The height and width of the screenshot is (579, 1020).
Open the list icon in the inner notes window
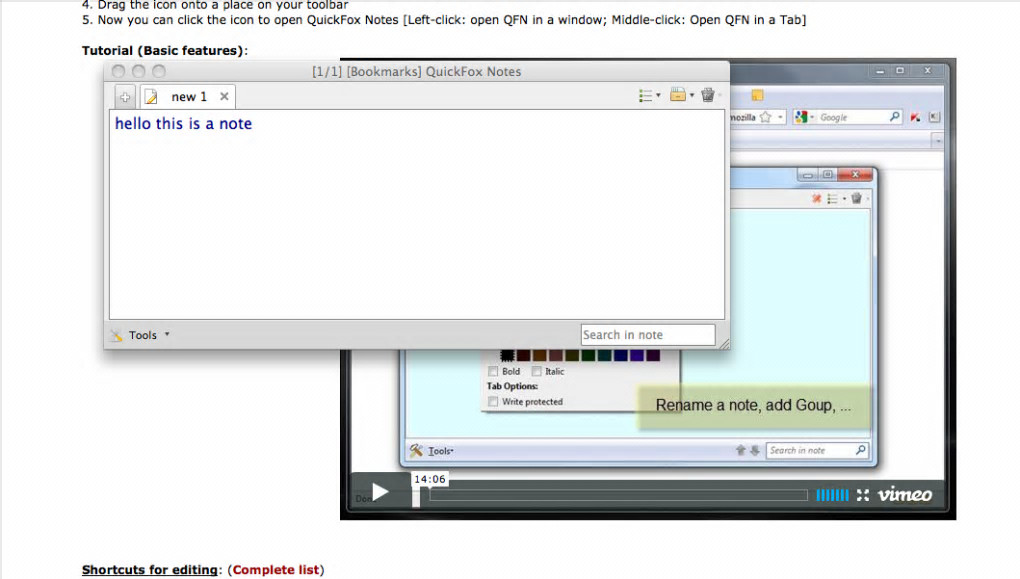pyautogui.click(x=832, y=198)
